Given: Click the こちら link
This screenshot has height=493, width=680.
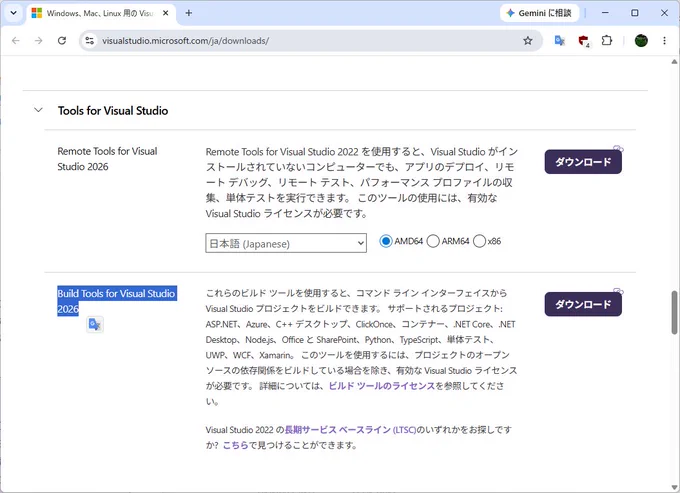Looking at the screenshot, I should point(235,445).
